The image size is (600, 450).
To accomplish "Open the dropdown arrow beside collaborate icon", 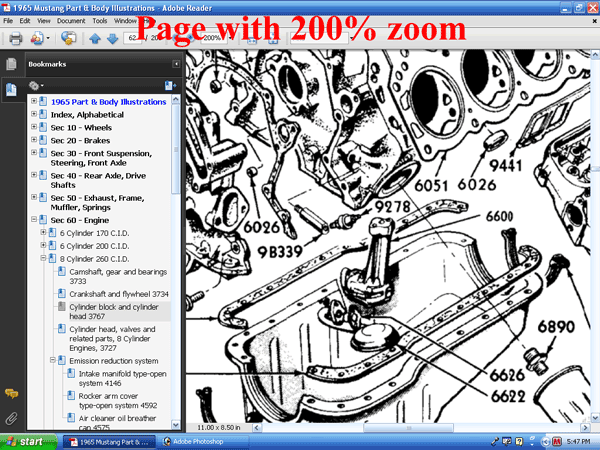I will click(48, 38).
